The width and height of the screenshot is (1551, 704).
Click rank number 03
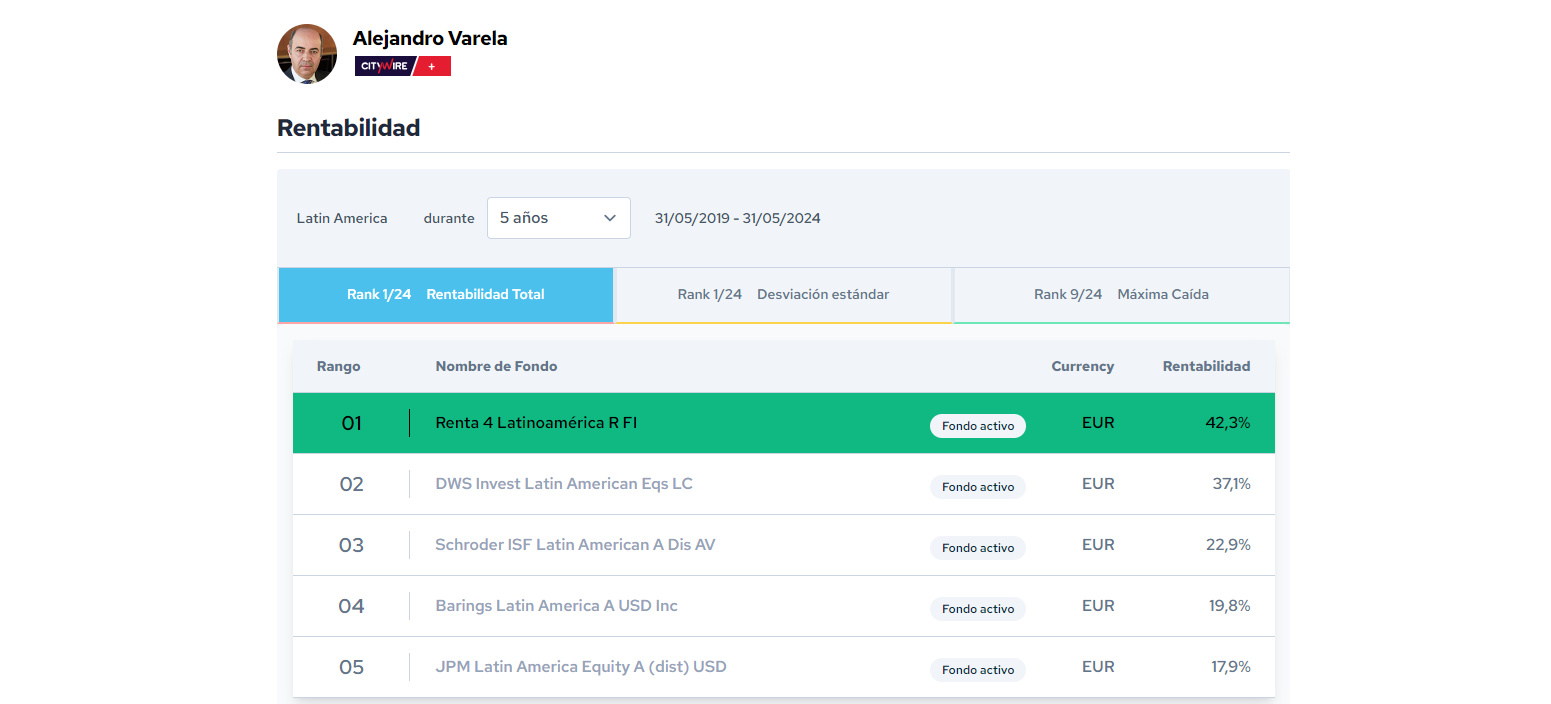pyautogui.click(x=352, y=545)
